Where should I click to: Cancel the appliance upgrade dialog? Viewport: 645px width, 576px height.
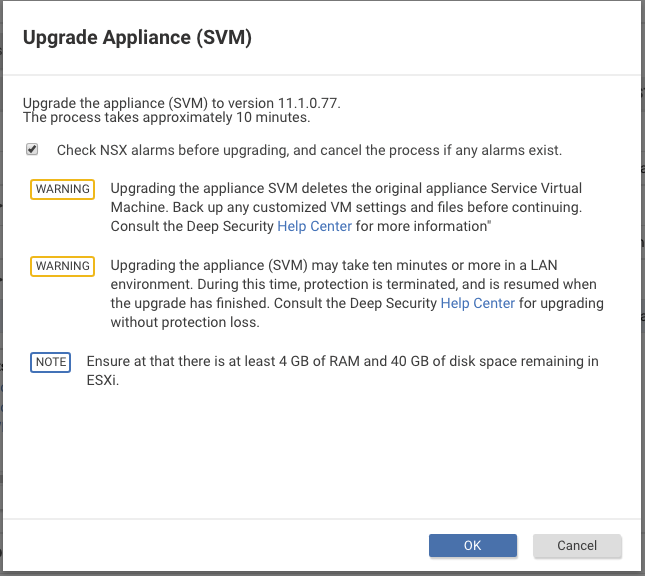tap(577, 545)
